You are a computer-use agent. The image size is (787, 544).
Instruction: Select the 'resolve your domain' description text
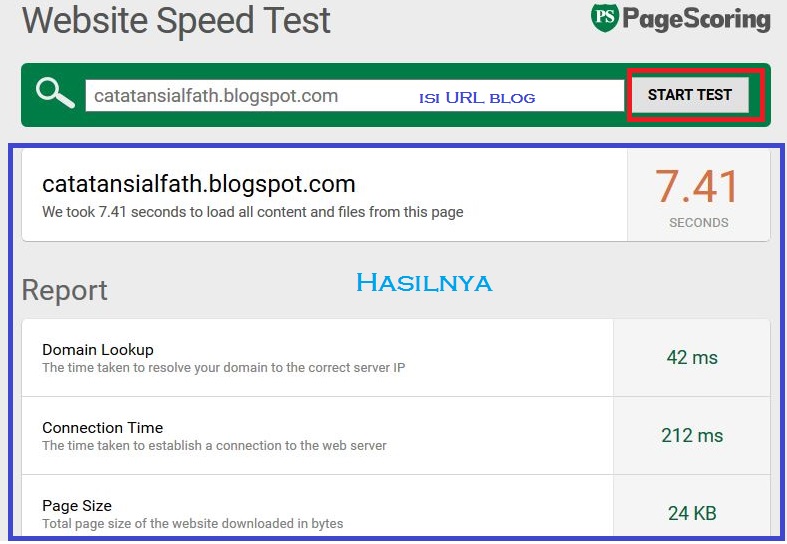point(223,368)
